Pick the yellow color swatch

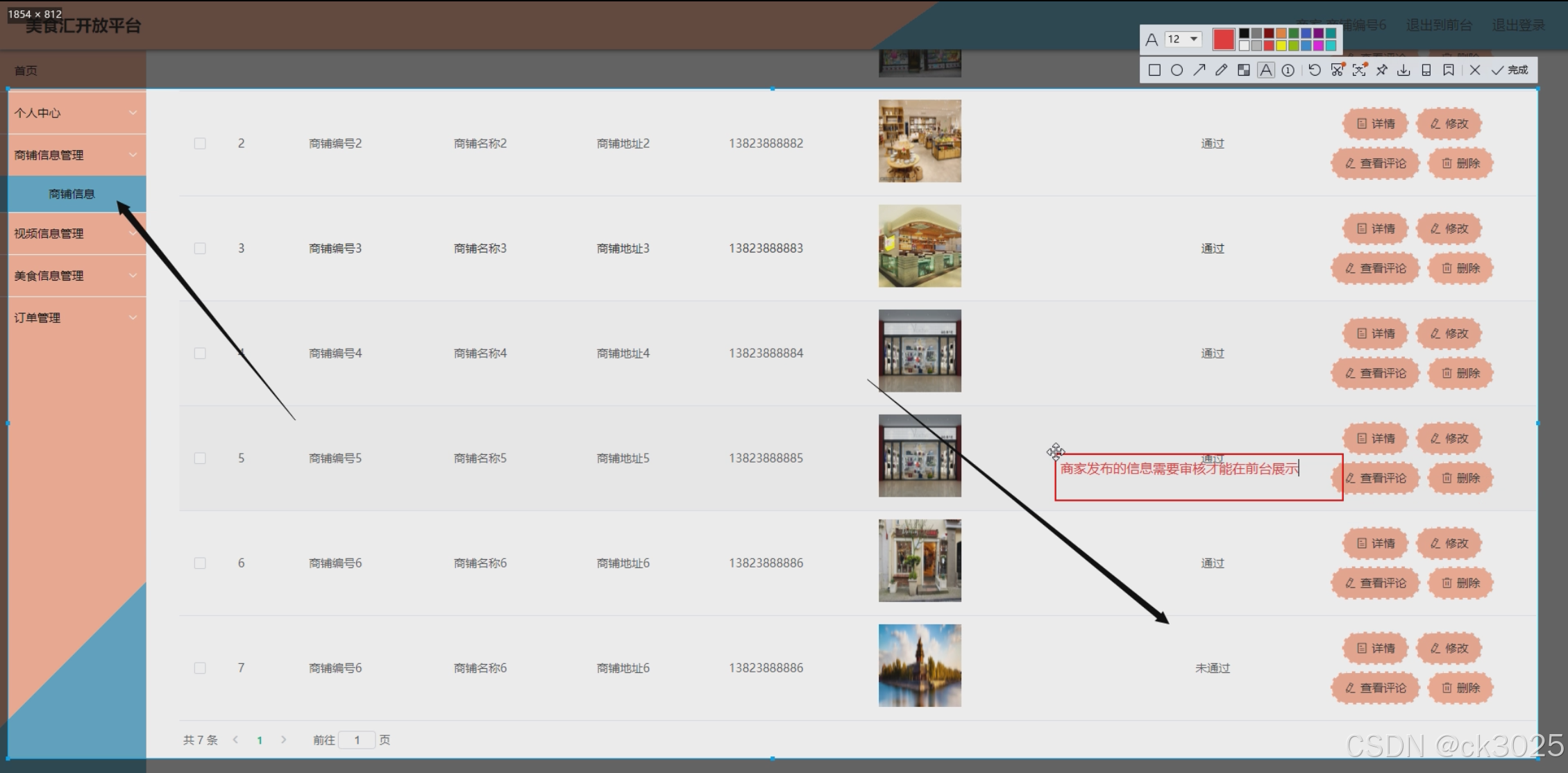tap(1281, 46)
